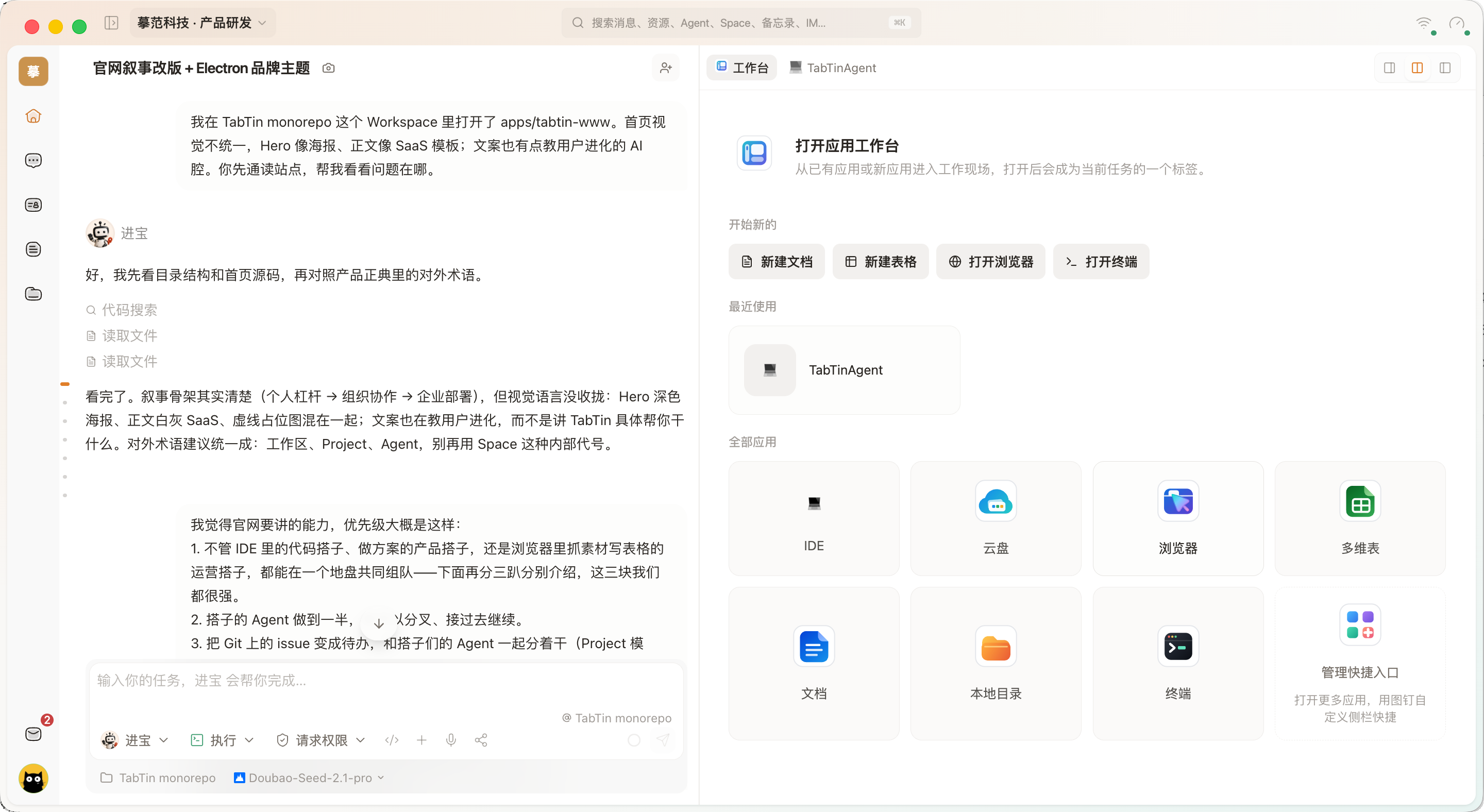Image resolution: width=1484 pixels, height=812 pixels.
Task: Click the TabTin monorepo folder in footer
Action: pos(158,777)
